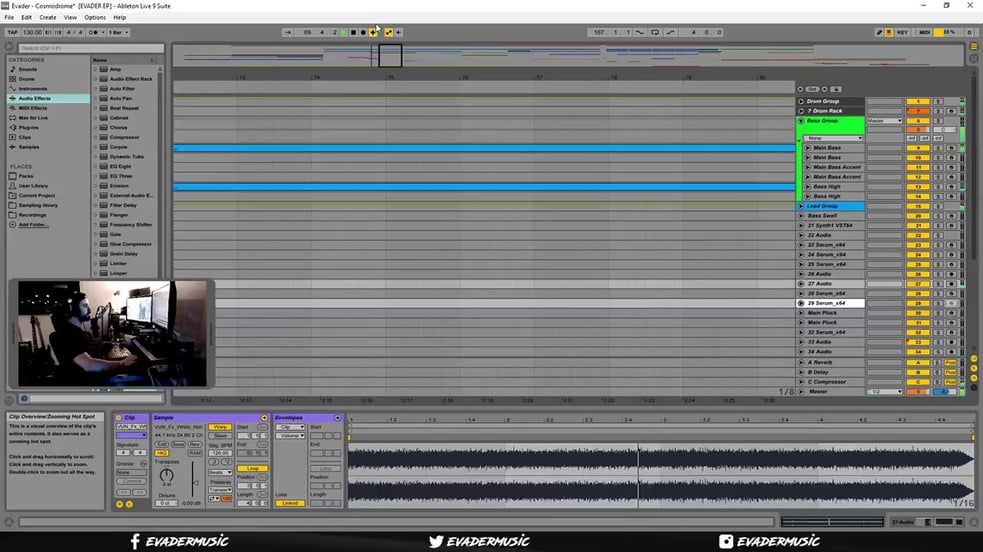This screenshot has height=552, width=983.
Task: Click the HiQ button in Sample box
Action: pos(161,452)
